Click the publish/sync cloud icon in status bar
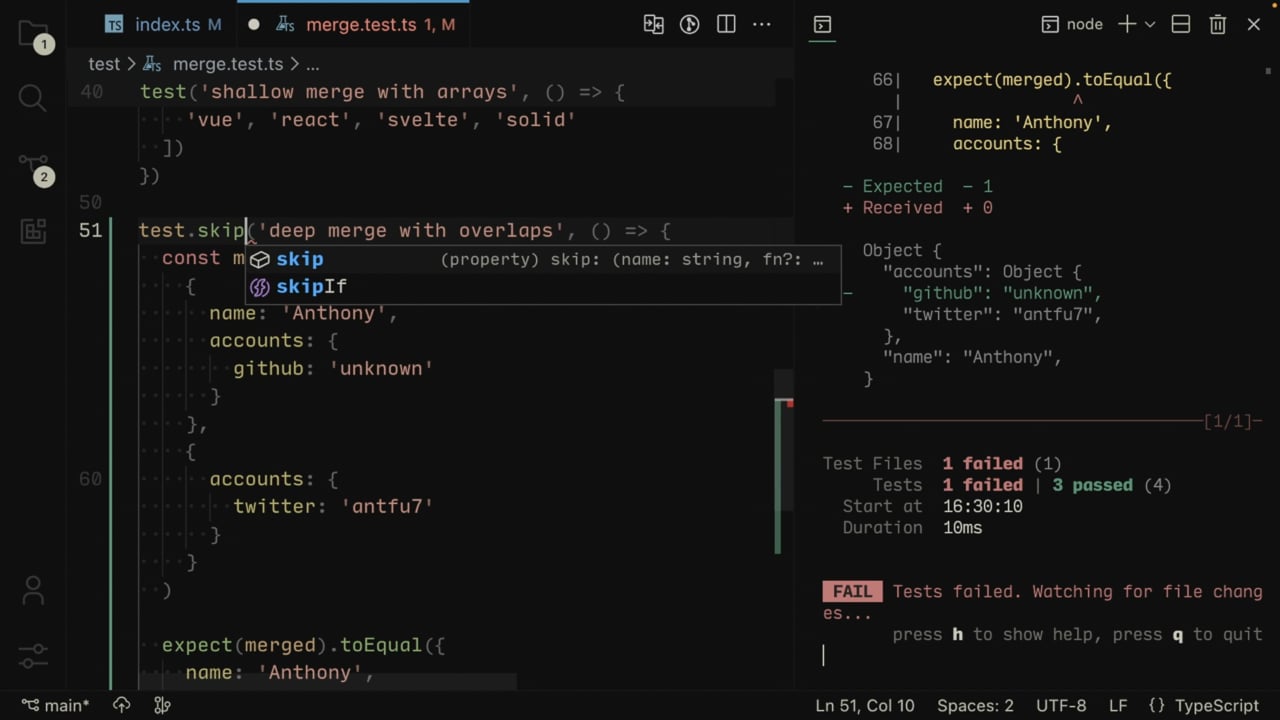The image size is (1280, 720). pos(122,705)
